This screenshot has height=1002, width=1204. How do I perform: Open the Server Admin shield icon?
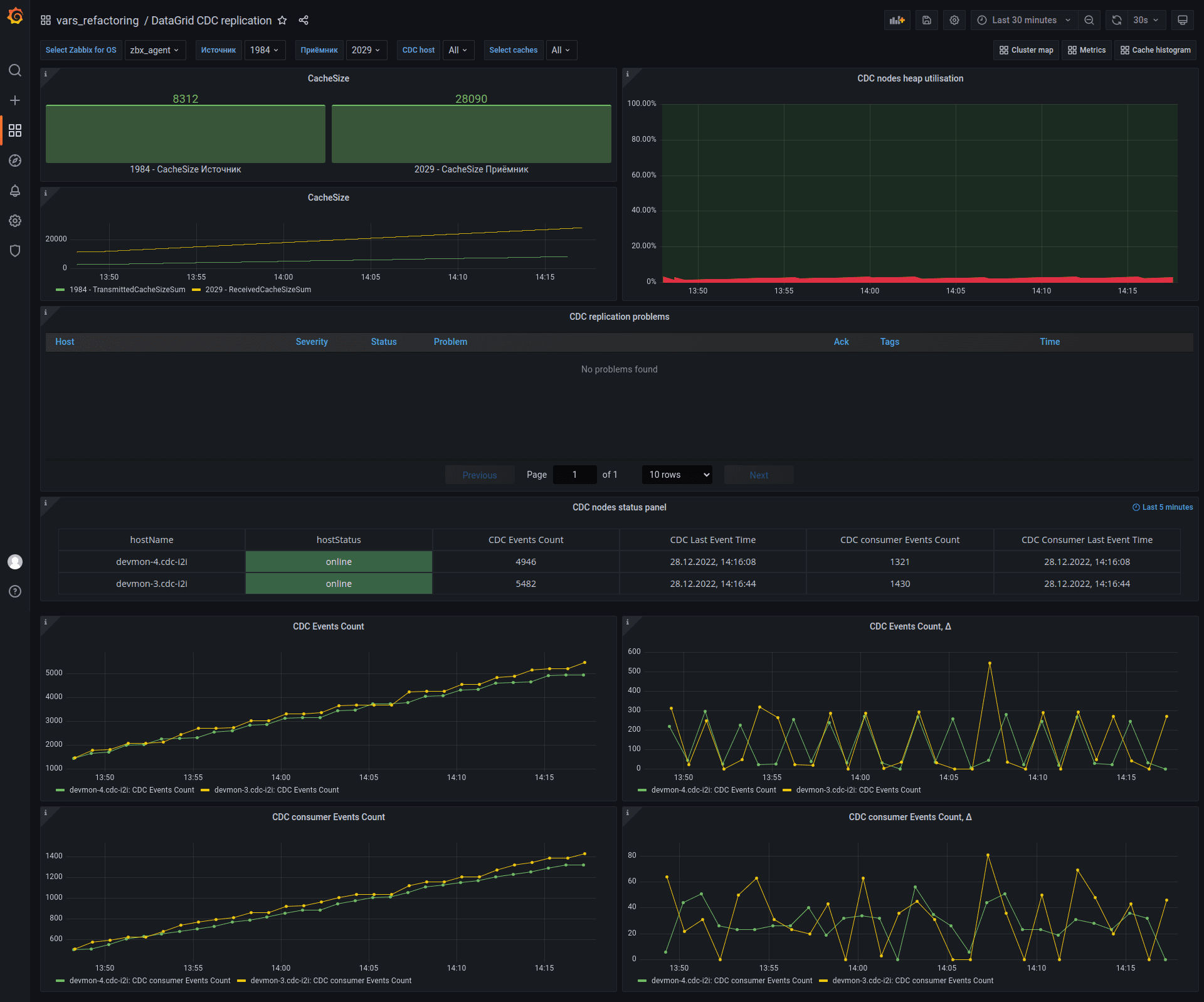pos(15,251)
